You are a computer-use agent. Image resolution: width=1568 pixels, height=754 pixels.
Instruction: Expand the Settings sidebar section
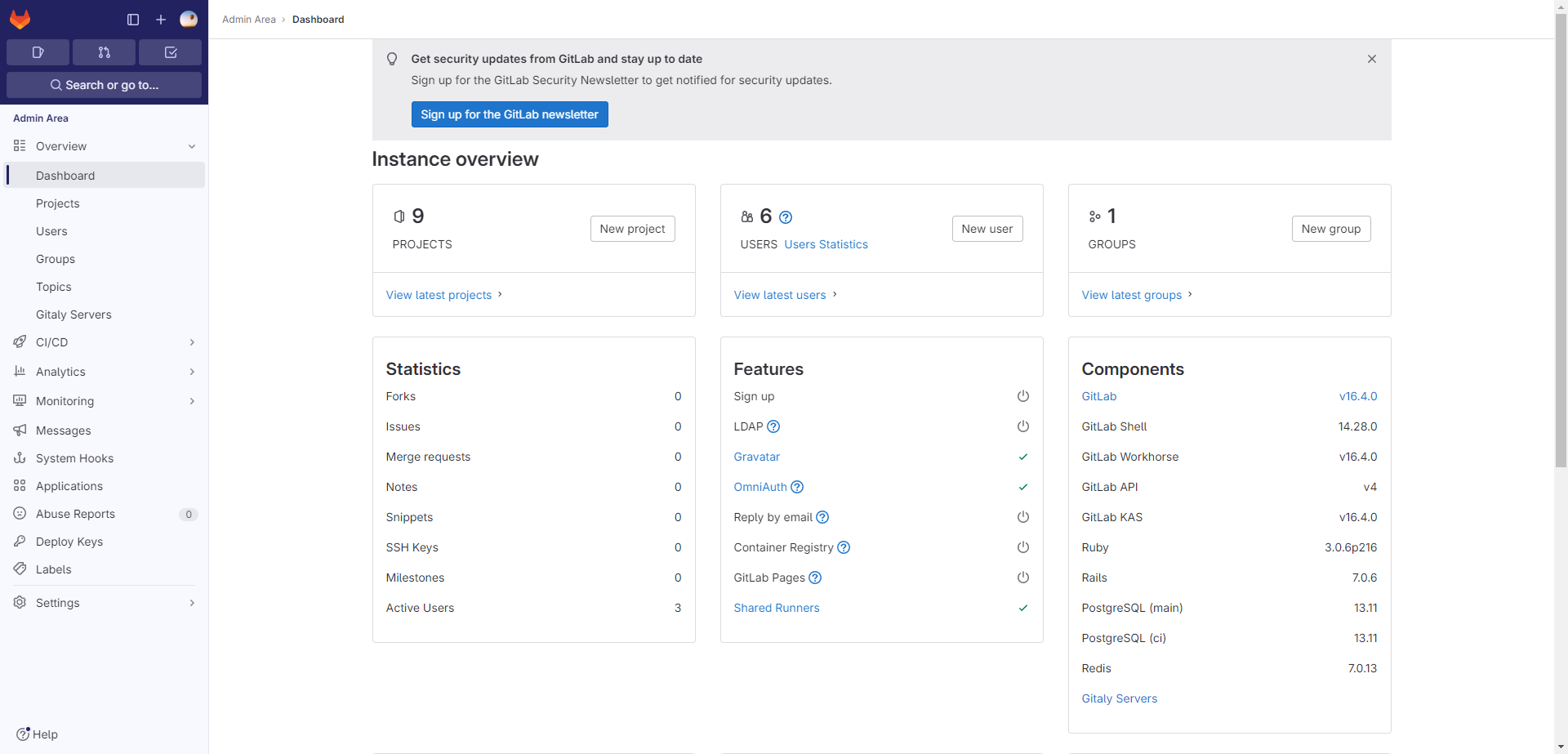pos(105,603)
